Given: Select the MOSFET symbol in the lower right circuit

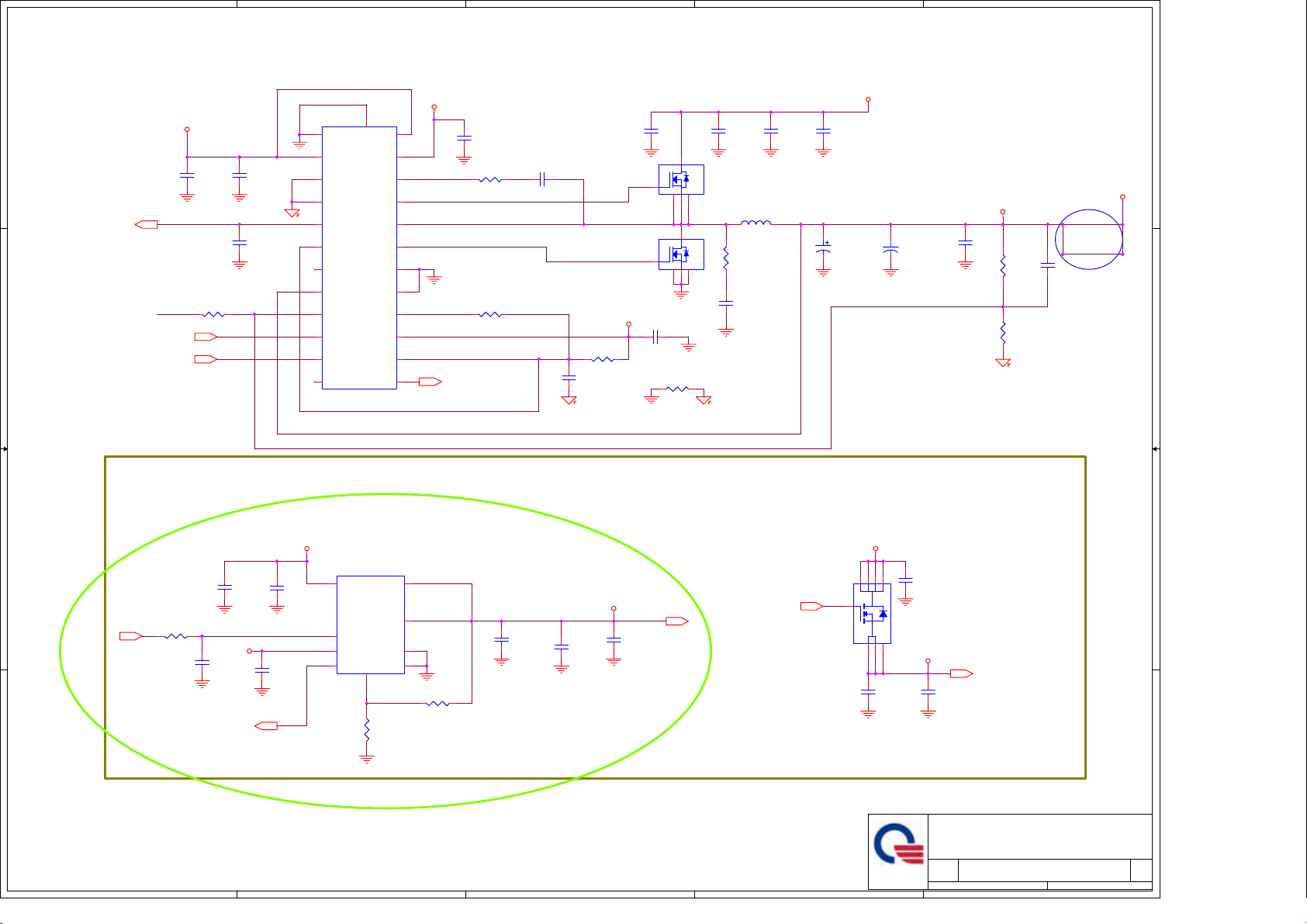Looking at the screenshot, I should 872,614.
